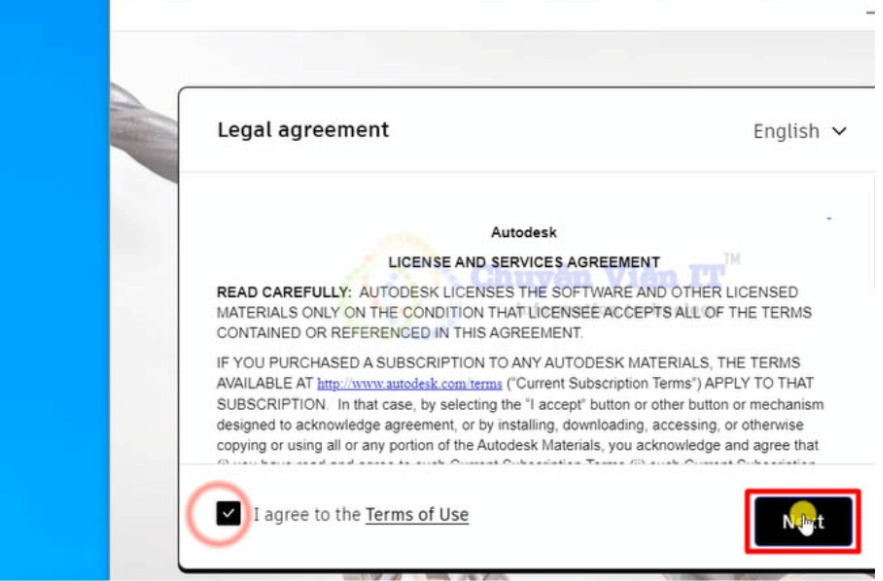Image resolution: width=883 pixels, height=581 pixels.
Task: Click 'CONTAINED OR REFERENCED IN THIS AGREEMENT' line
Action: [399, 333]
